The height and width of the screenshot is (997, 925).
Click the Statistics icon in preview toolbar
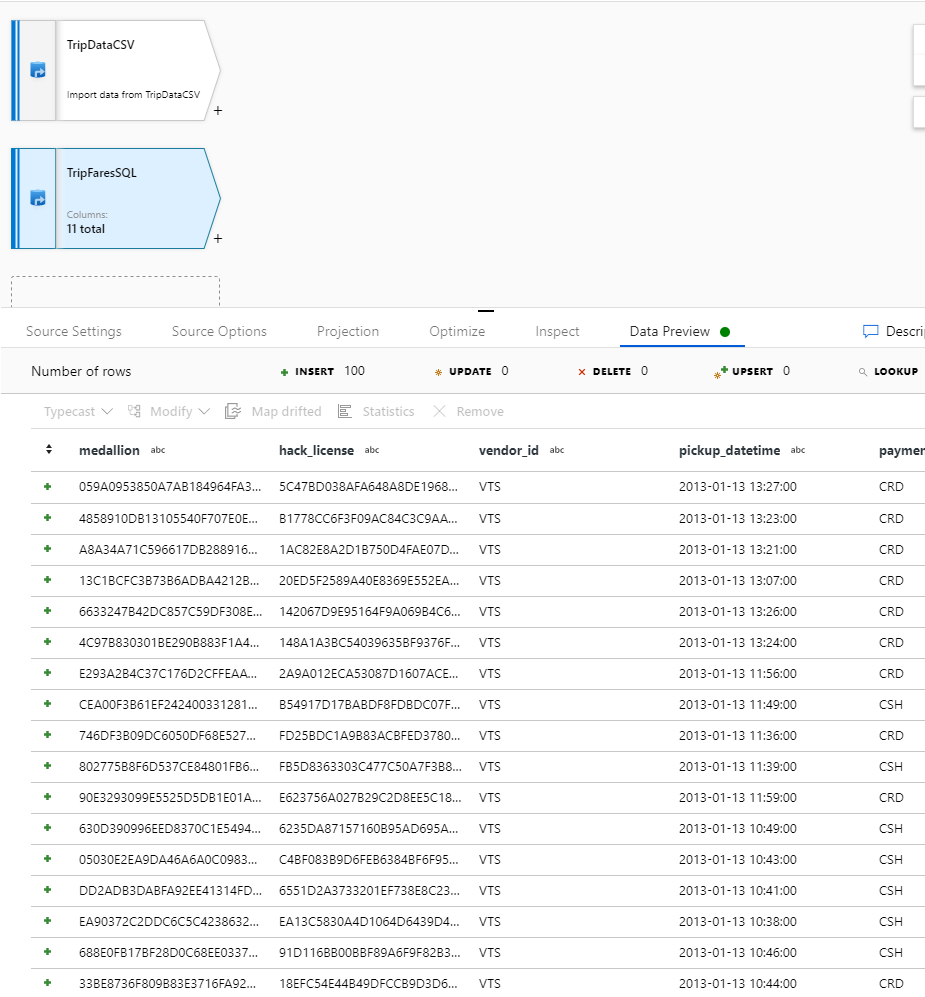(344, 411)
